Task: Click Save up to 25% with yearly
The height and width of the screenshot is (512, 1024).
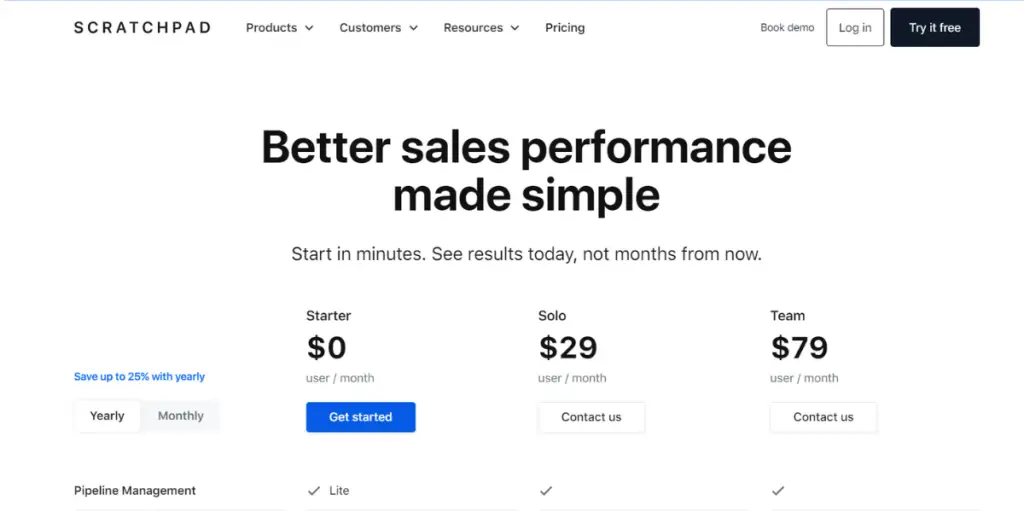Action: pos(139,376)
